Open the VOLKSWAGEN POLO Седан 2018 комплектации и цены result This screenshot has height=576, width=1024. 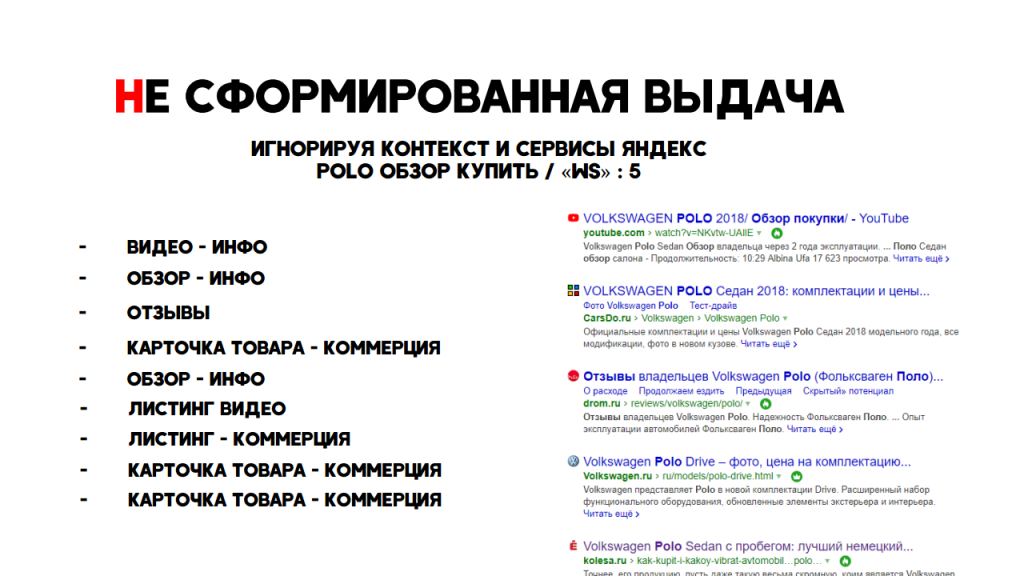(x=756, y=291)
